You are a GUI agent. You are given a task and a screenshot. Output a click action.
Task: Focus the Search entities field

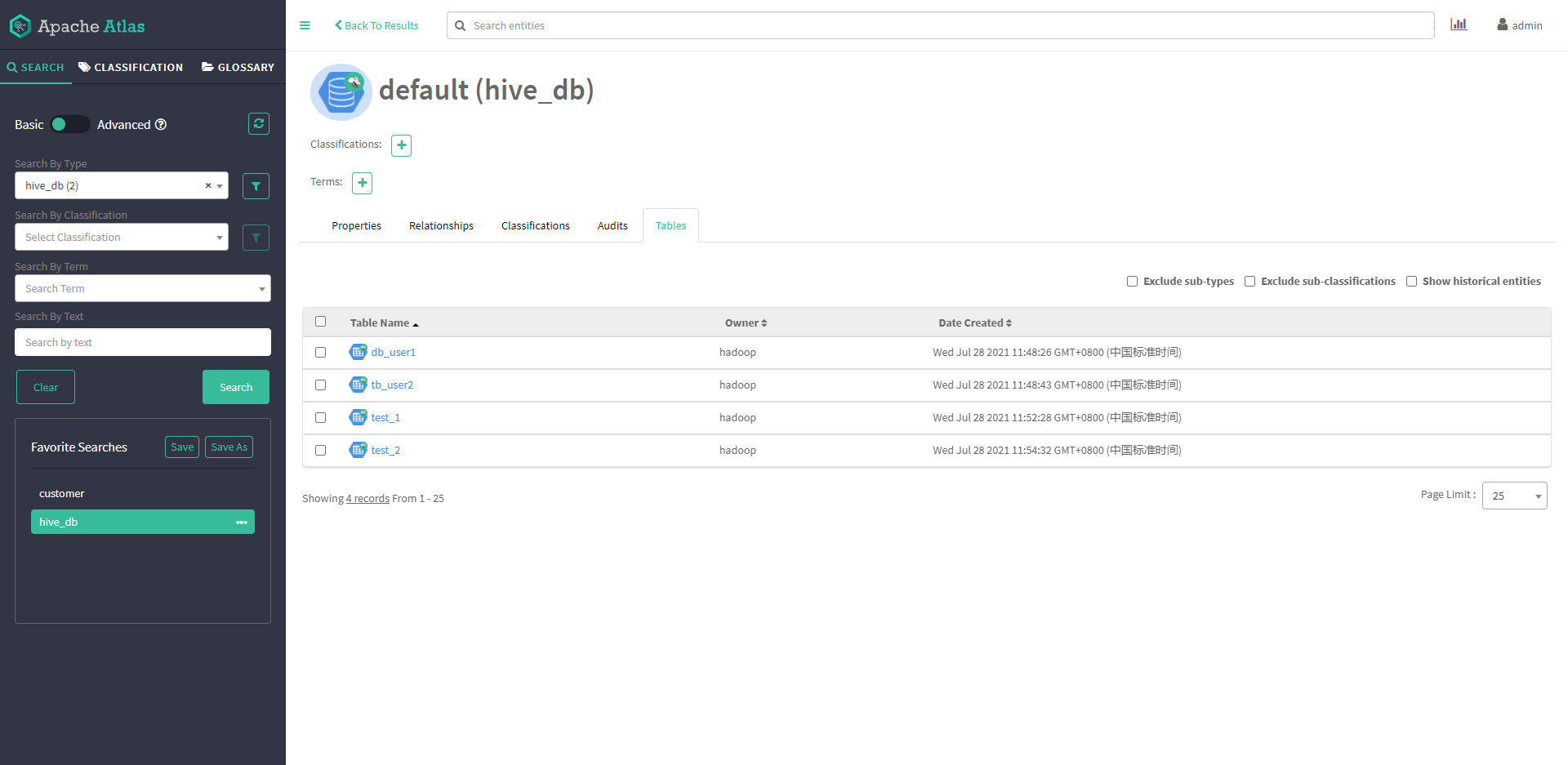pos(940,25)
